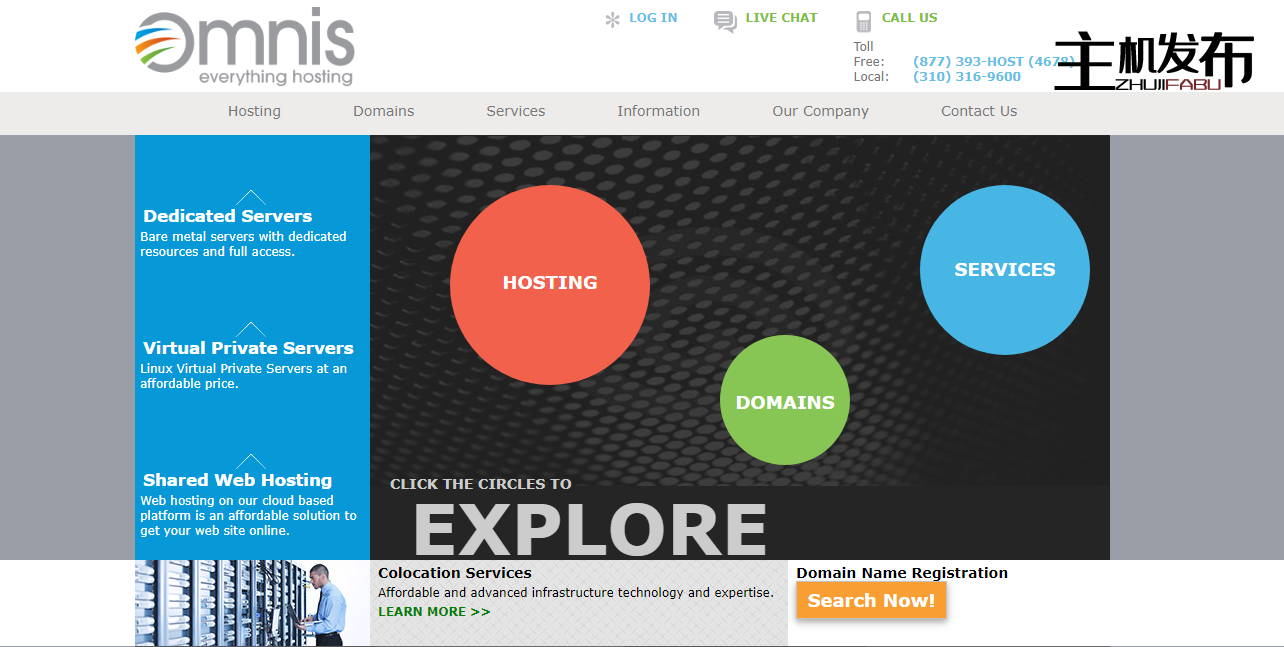Go to the Contact Us page
Screen dimensions: 1284x647
[978, 111]
